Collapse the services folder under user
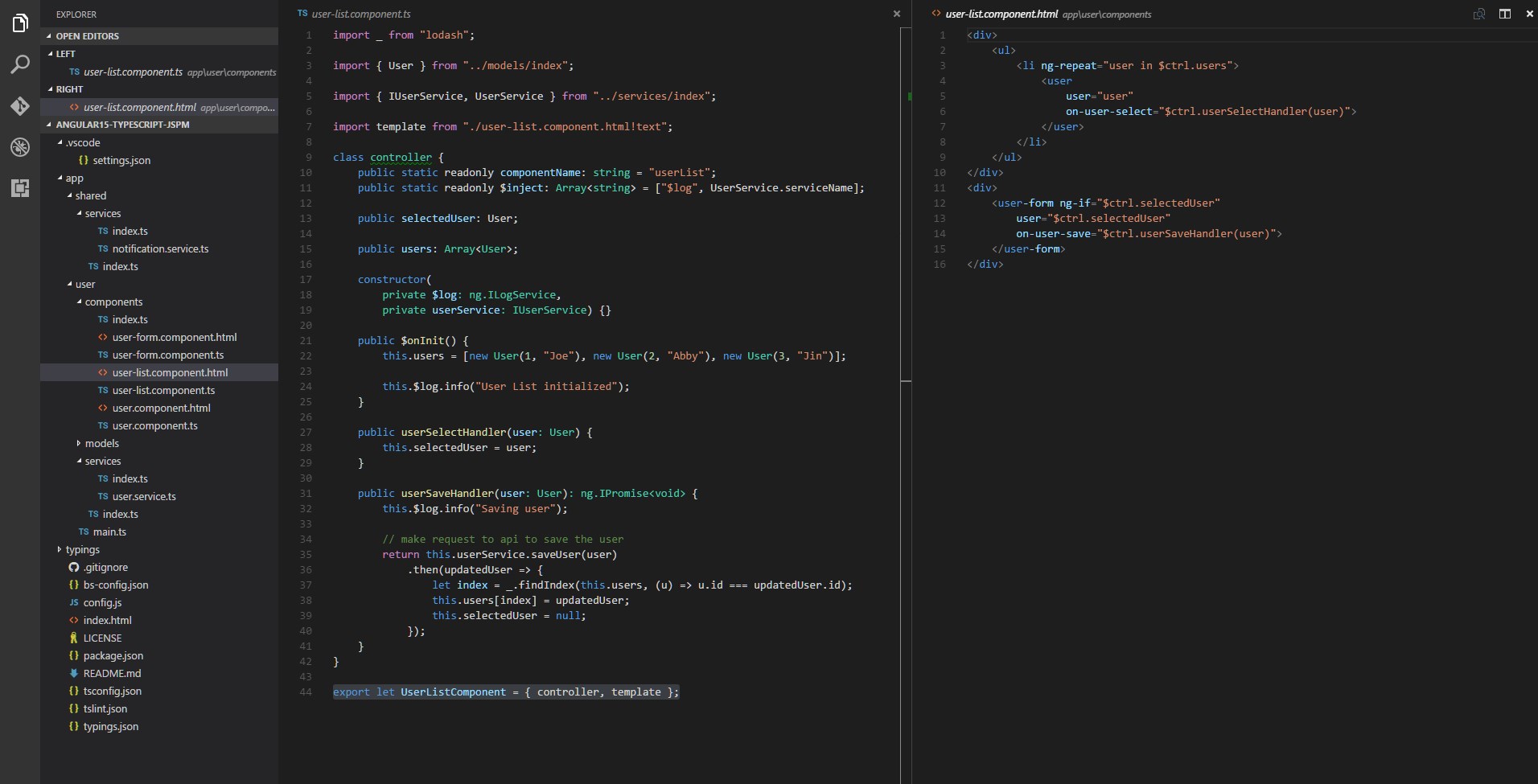1538x784 pixels. [79, 461]
